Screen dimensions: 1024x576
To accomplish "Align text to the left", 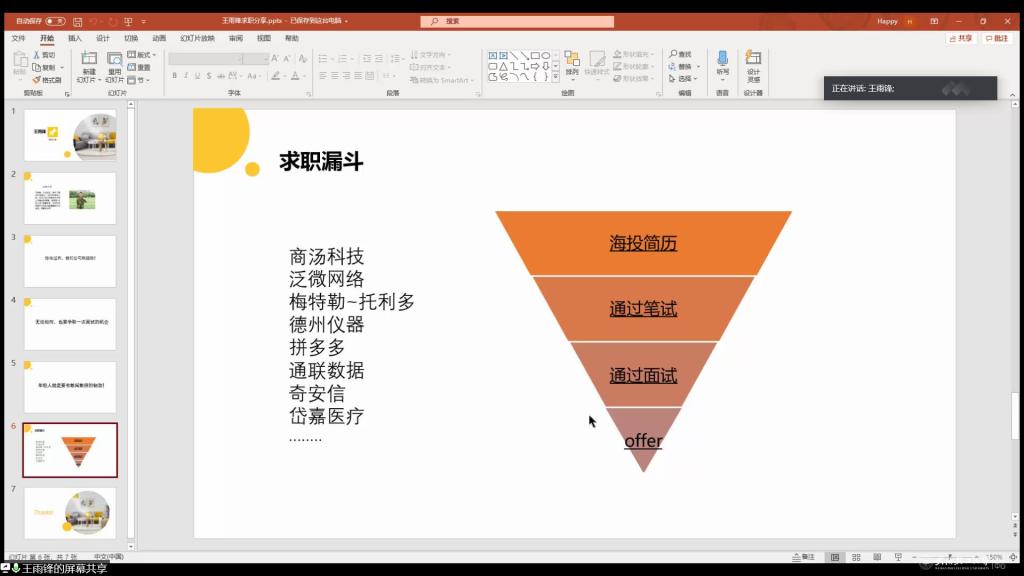I will tap(323, 76).
